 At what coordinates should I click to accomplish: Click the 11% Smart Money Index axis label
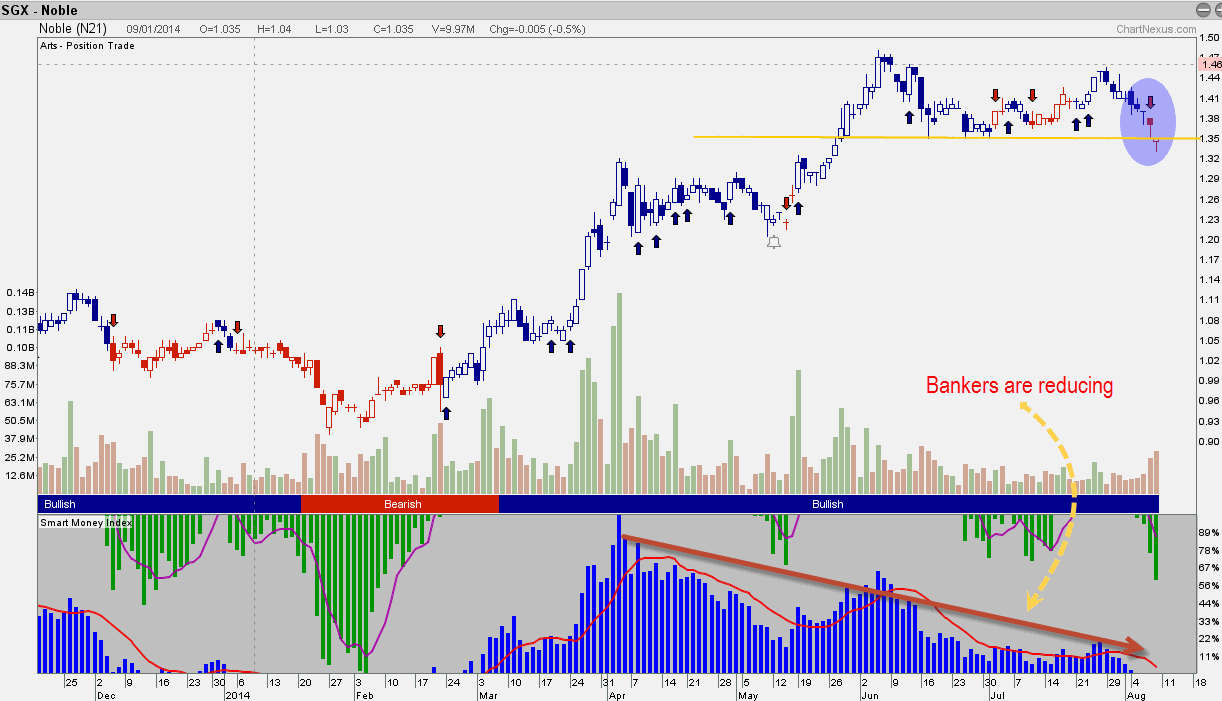(x=1207, y=656)
